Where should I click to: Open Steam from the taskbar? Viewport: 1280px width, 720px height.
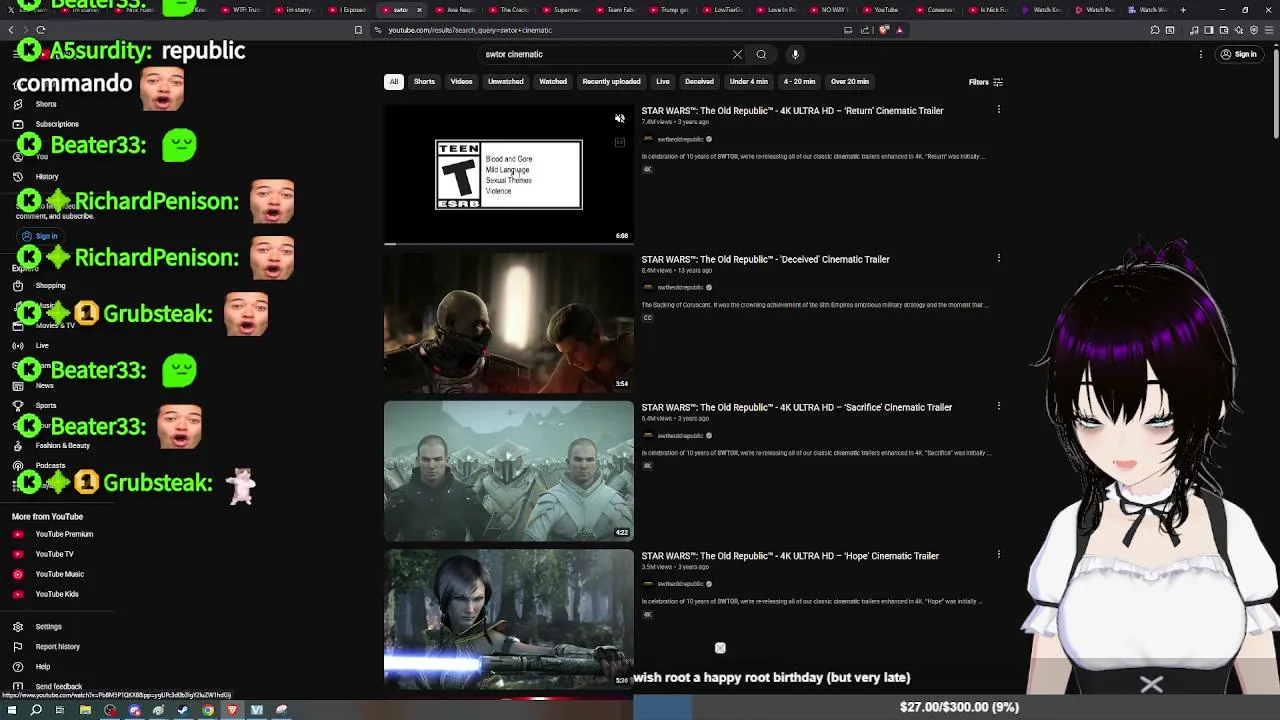coord(183,710)
